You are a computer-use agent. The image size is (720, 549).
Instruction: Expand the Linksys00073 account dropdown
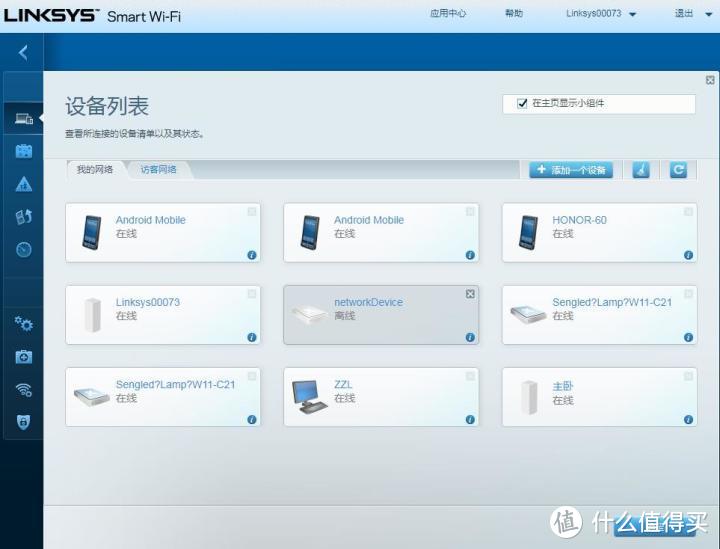coord(632,14)
